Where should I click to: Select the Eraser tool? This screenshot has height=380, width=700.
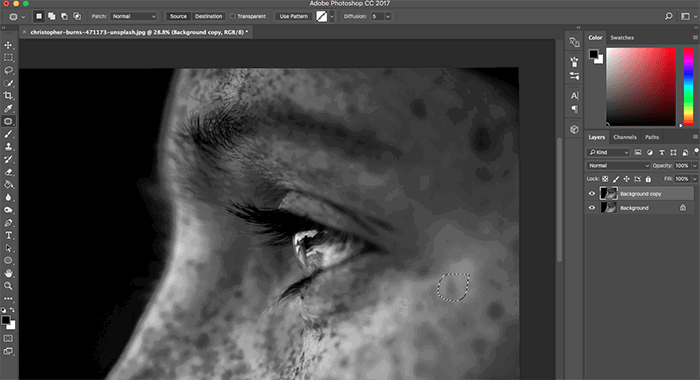pyautogui.click(x=8, y=172)
